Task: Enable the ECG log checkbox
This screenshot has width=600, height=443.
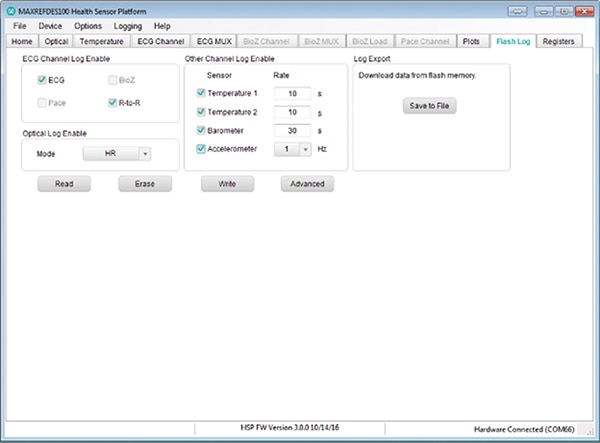Action: point(42,80)
